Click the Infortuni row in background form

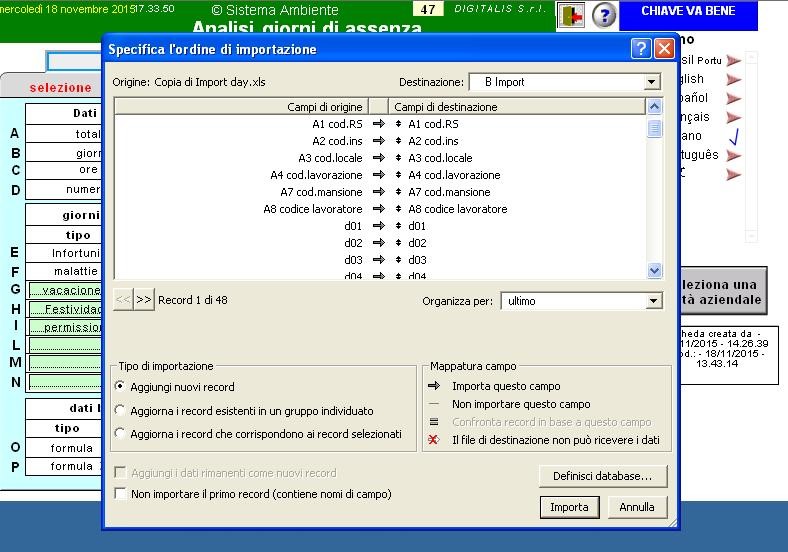64,253
